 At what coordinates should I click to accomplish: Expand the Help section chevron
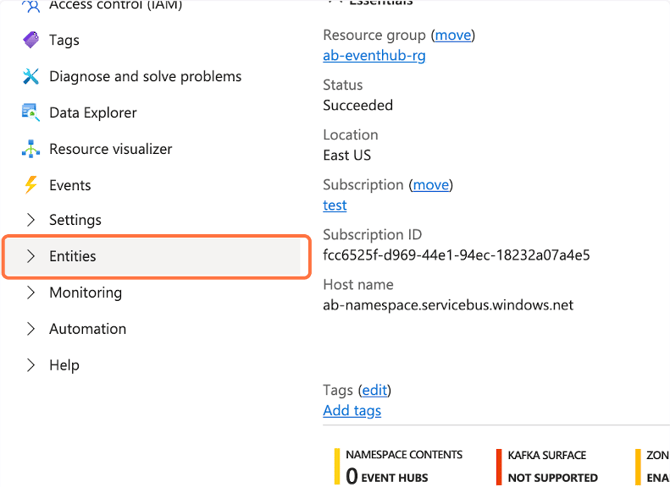[x=31, y=365]
